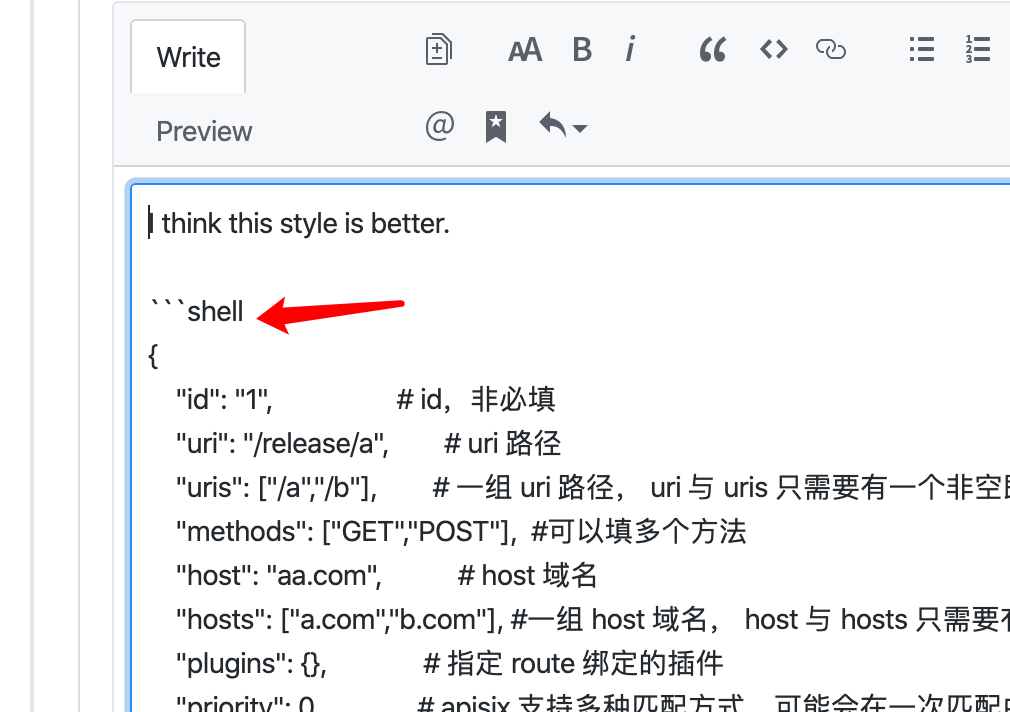Viewport: 1010px width, 712px height.
Task: Toggle bold formatting
Action: [582, 50]
